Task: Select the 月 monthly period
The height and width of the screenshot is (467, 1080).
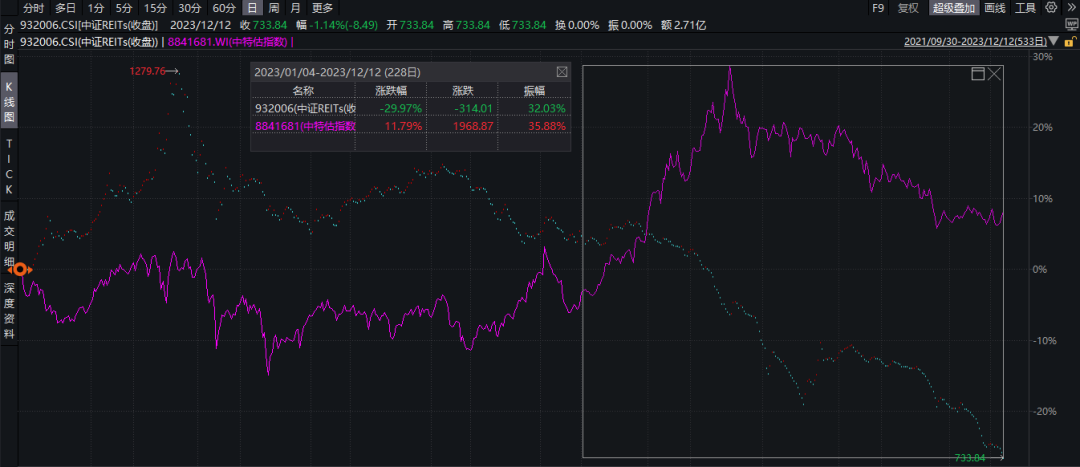Action: (295, 8)
